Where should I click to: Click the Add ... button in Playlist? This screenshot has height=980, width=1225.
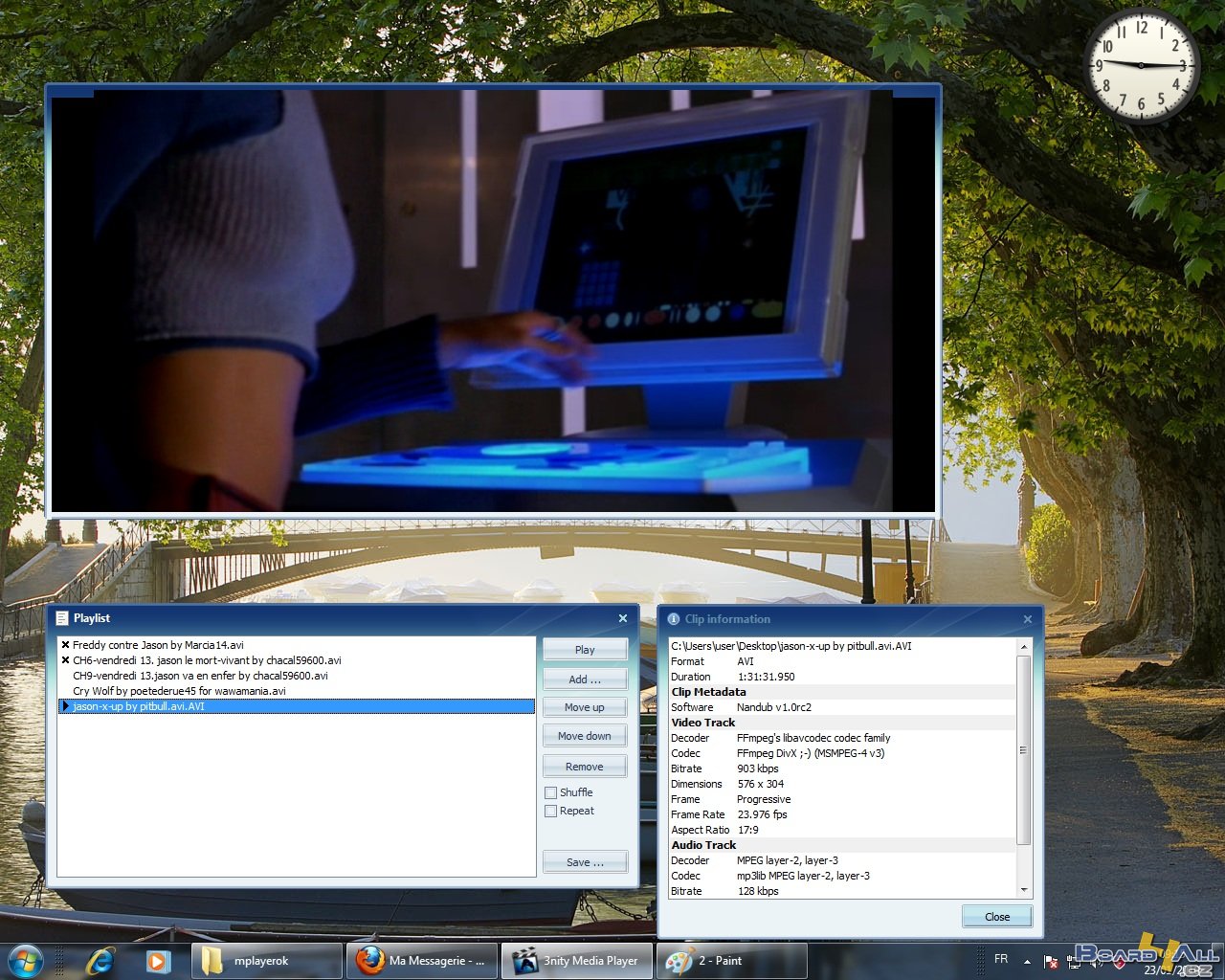pyautogui.click(x=585, y=679)
